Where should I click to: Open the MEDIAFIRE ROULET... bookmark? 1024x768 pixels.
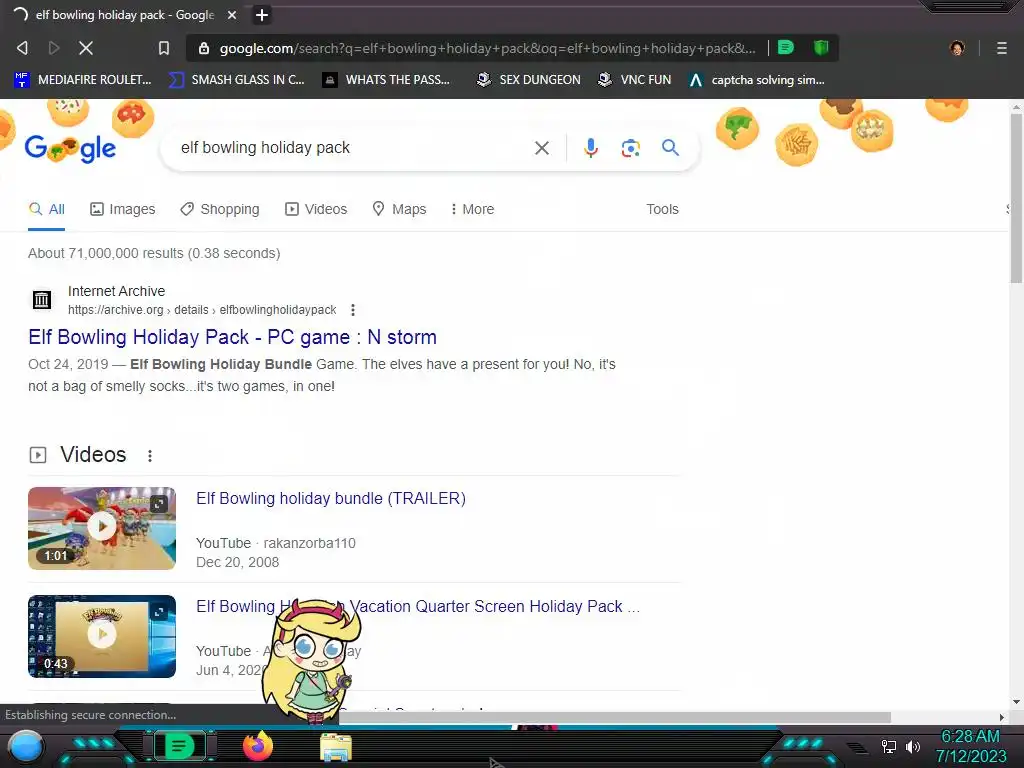click(82, 80)
